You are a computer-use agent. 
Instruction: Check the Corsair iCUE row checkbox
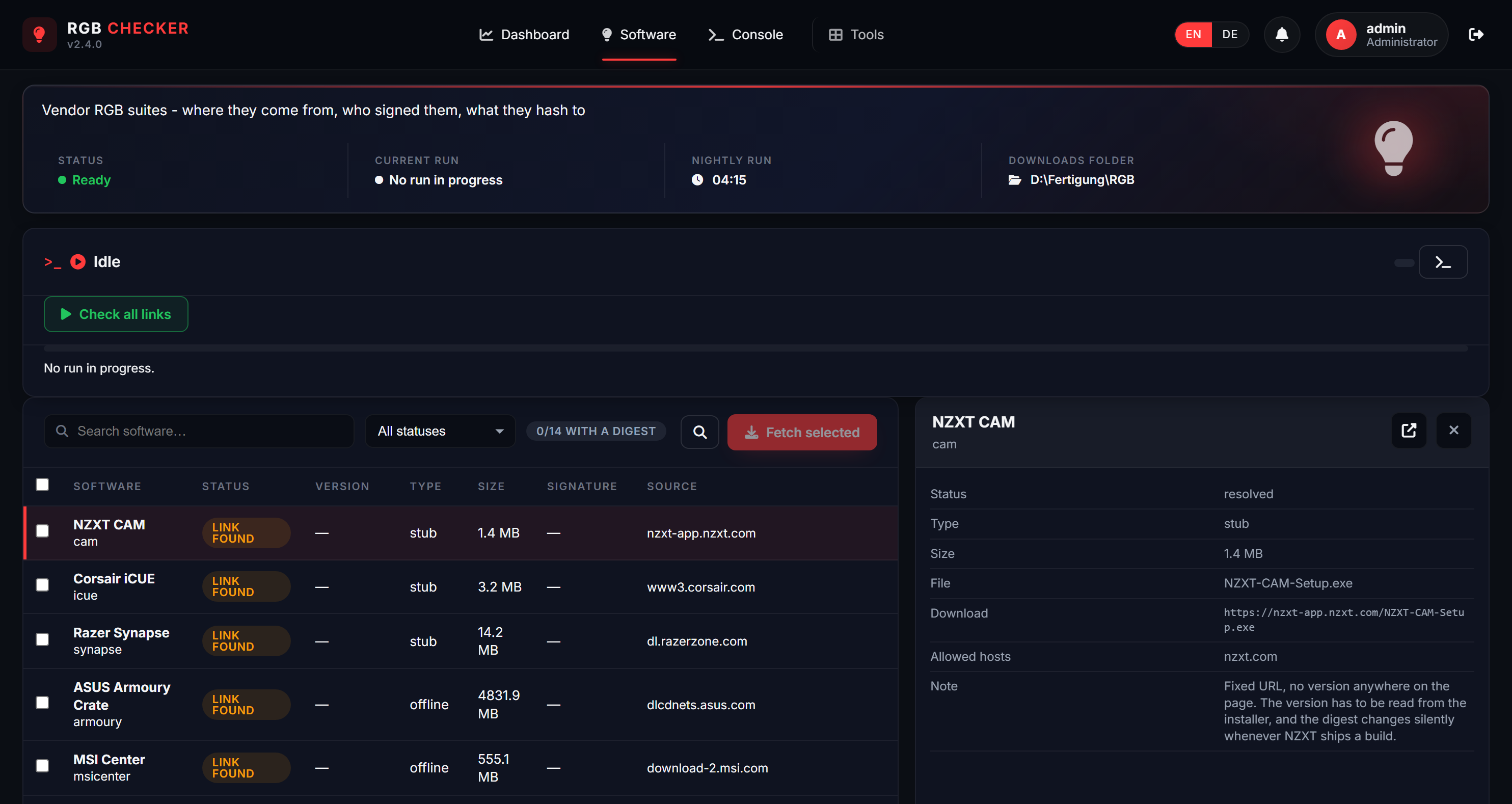coord(42,585)
